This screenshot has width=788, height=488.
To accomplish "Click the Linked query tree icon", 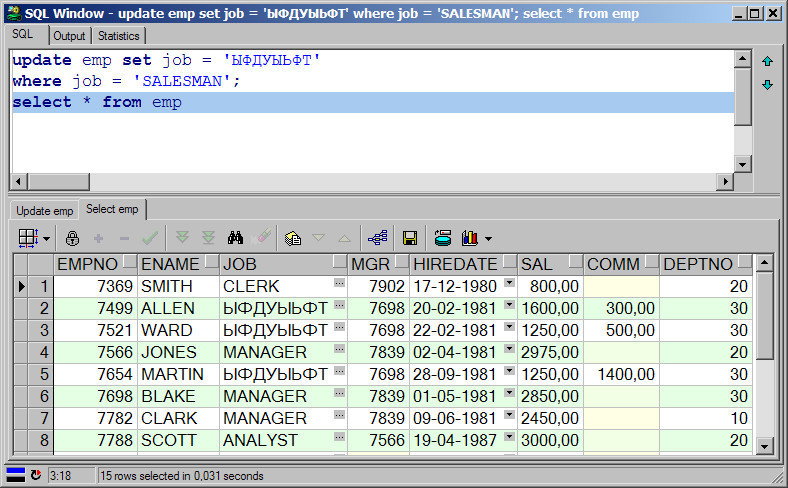I will pos(377,238).
